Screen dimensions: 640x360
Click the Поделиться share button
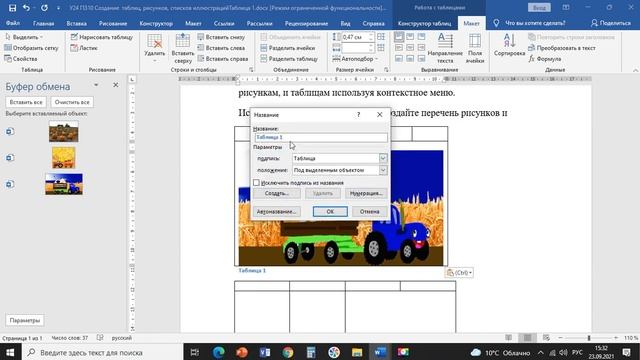coord(611,23)
